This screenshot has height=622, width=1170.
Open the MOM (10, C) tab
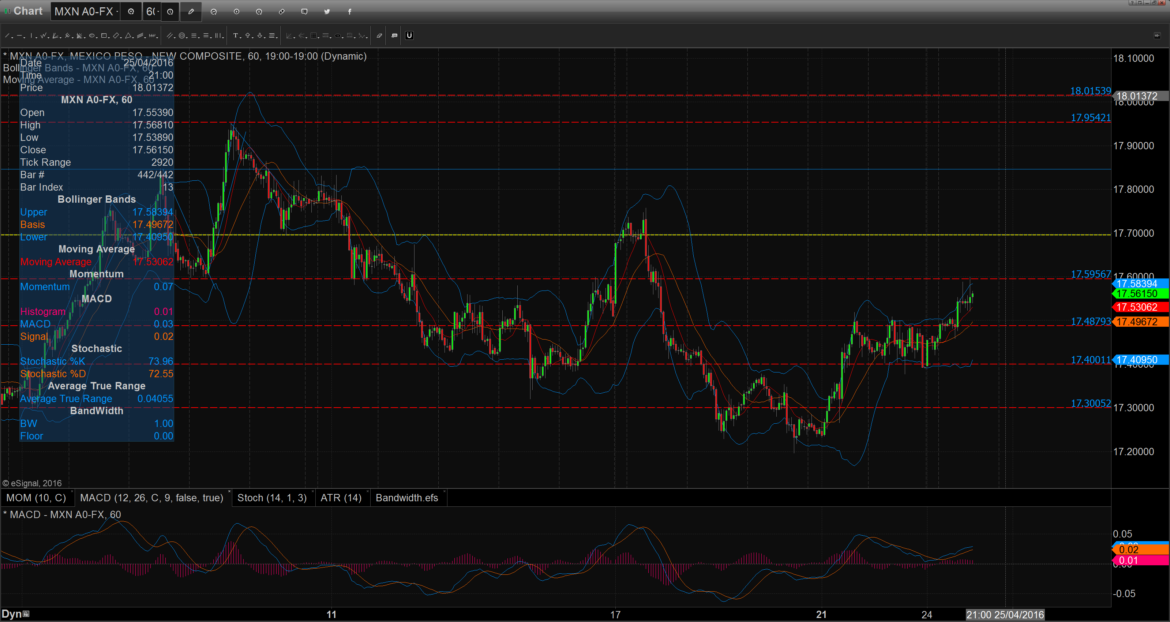pos(37,497)
